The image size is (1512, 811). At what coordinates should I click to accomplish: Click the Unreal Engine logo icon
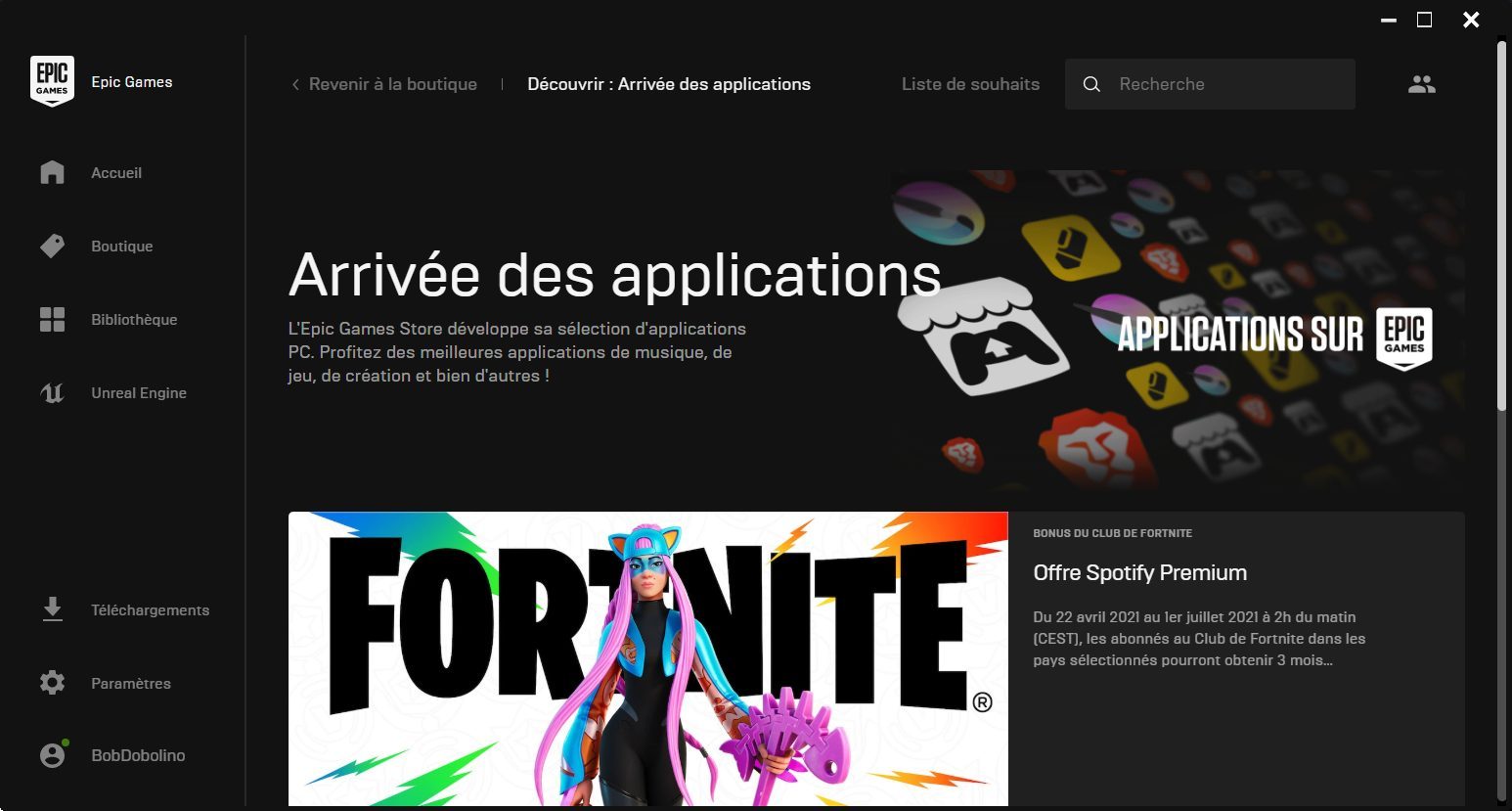point(52,392)
